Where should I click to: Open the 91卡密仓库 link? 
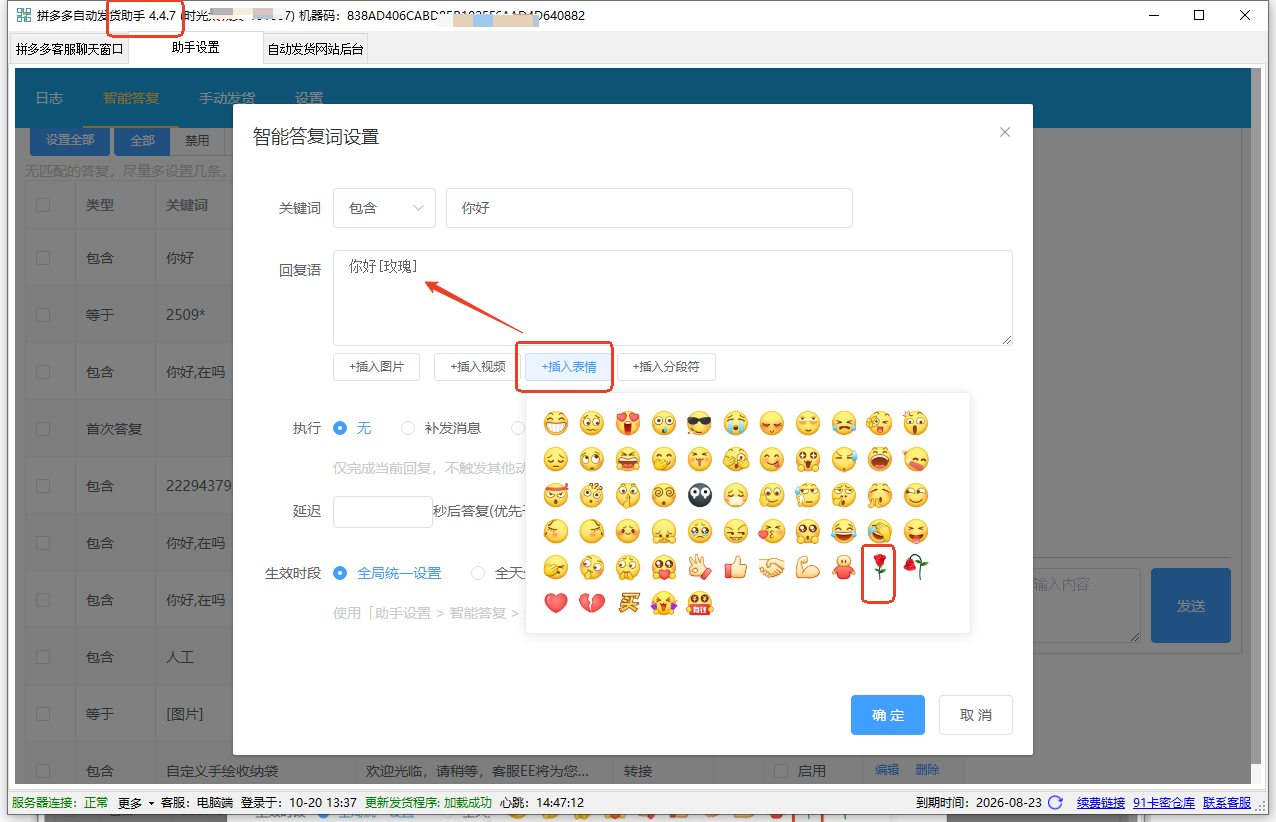(x=1164, y=802)
